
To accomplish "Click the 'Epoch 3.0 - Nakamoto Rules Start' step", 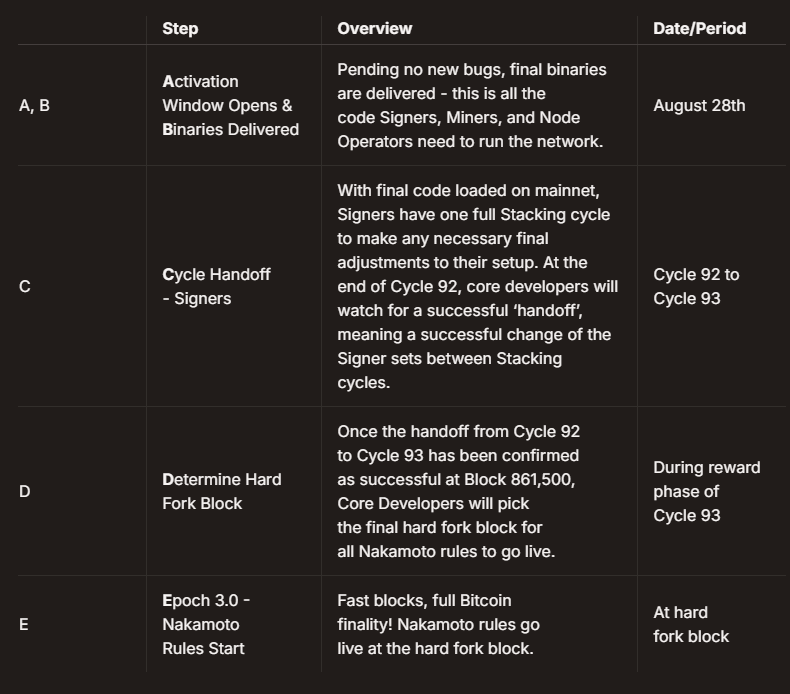I will [206, 624].
